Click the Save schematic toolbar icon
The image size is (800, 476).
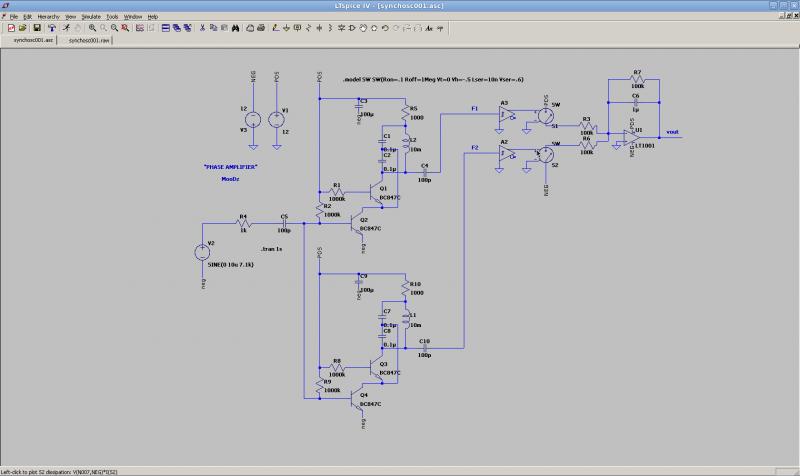[x=36, y=28]
